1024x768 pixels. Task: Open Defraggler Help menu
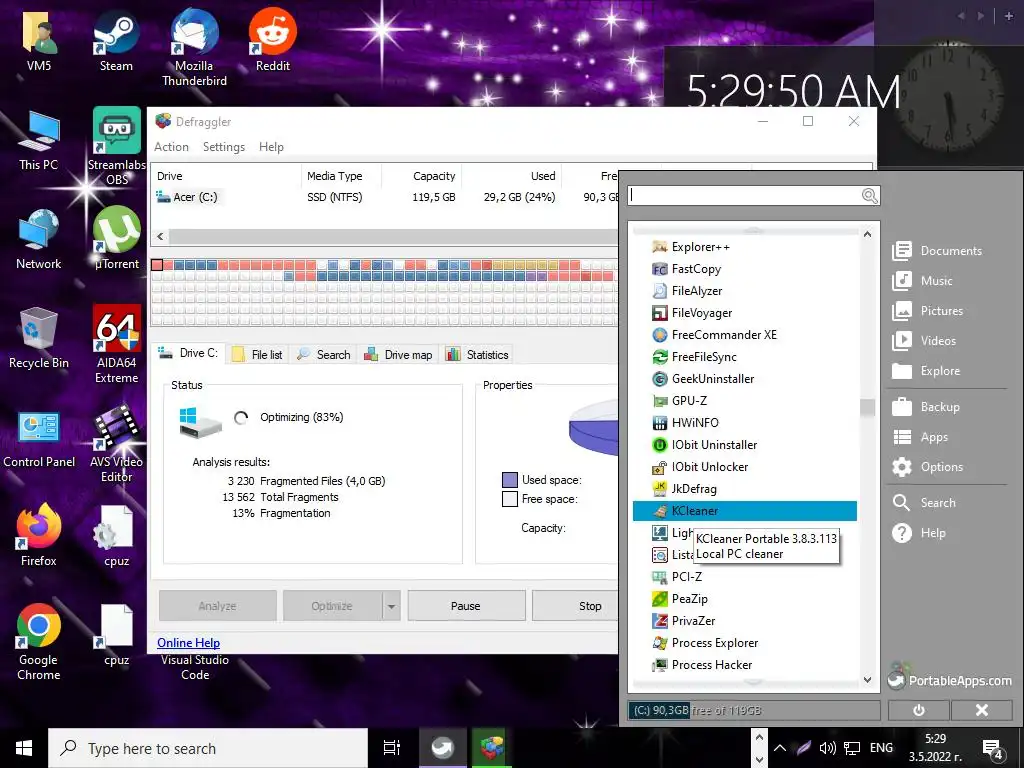271,147
